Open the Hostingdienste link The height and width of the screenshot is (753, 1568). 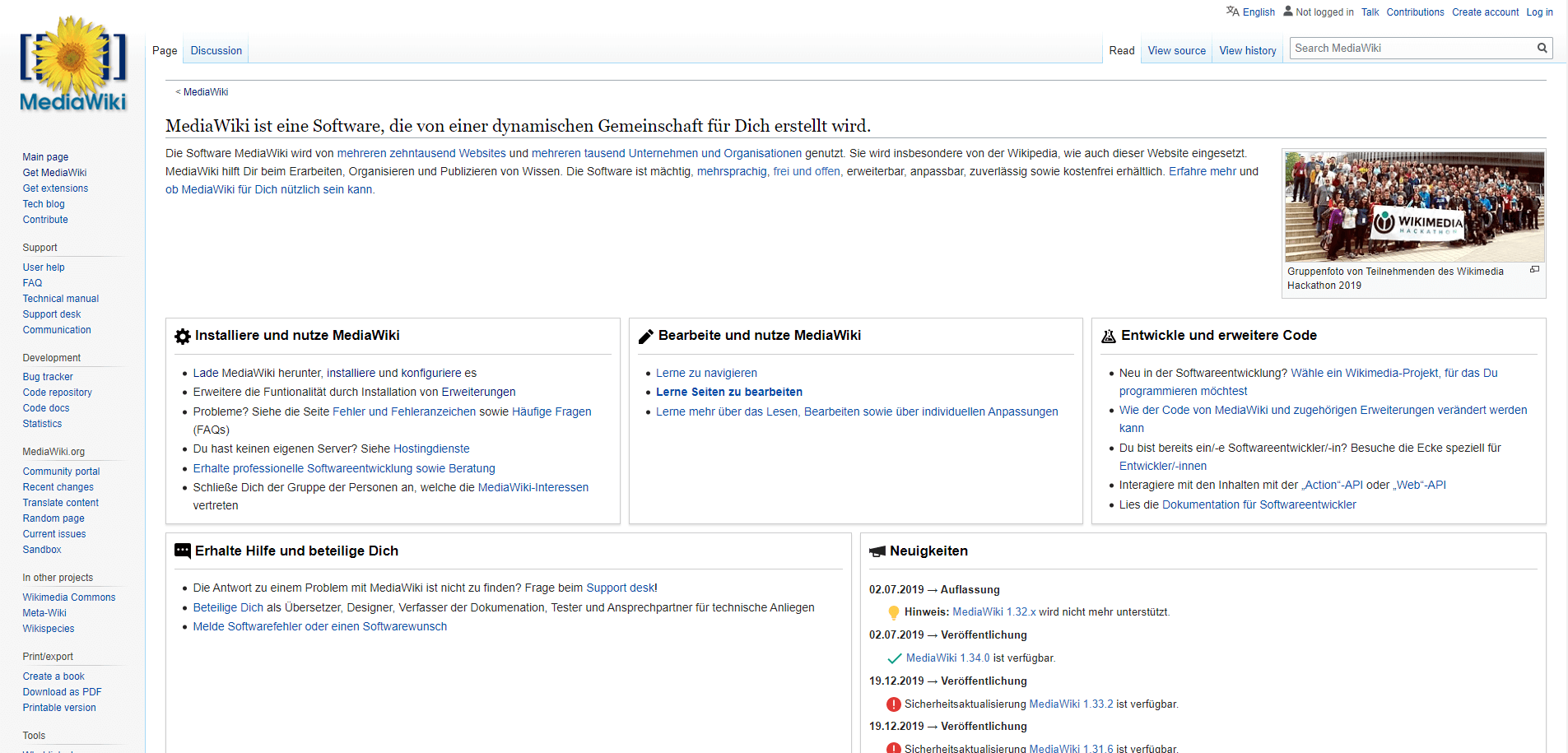431,449
